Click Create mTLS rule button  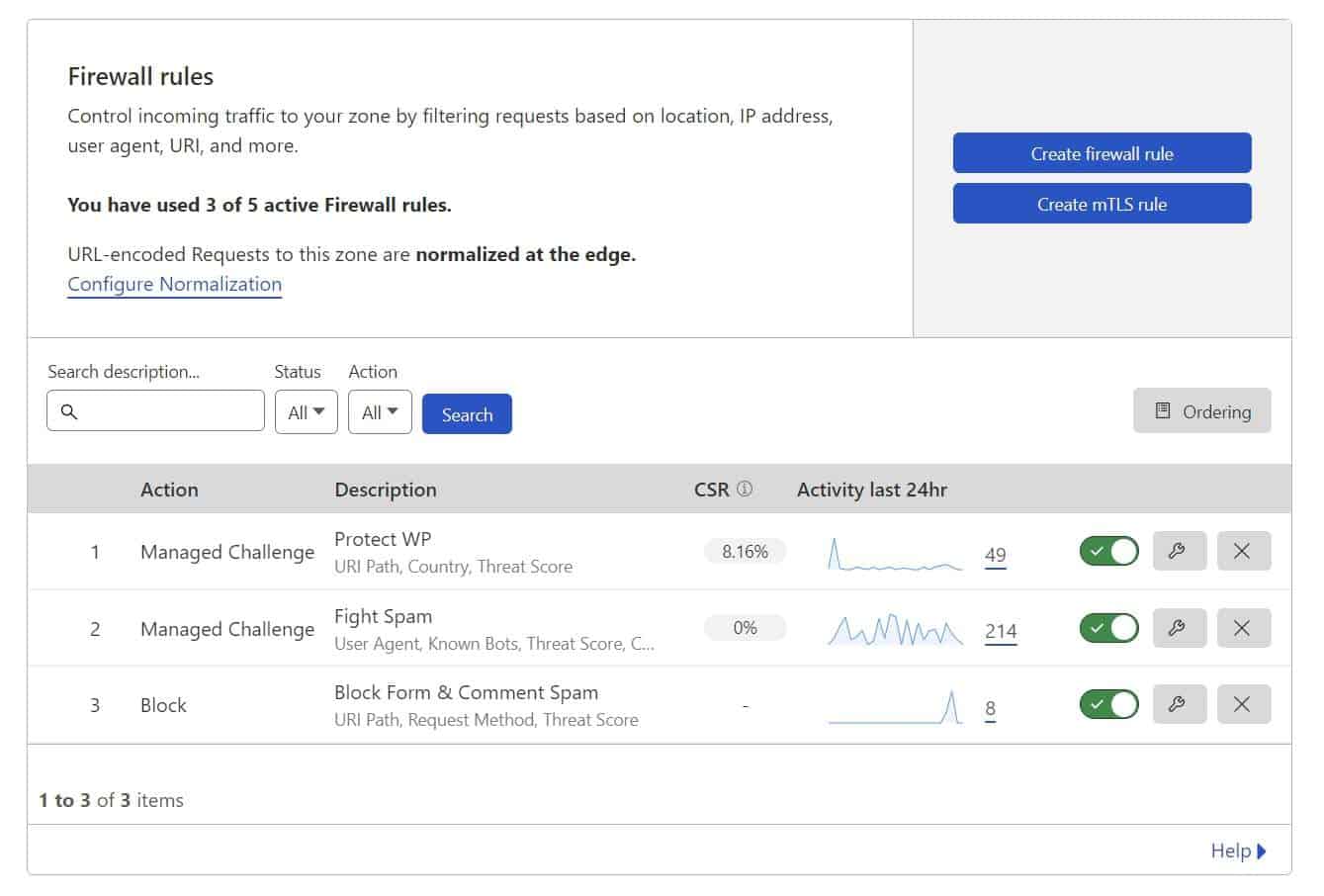coord(1102,204)
